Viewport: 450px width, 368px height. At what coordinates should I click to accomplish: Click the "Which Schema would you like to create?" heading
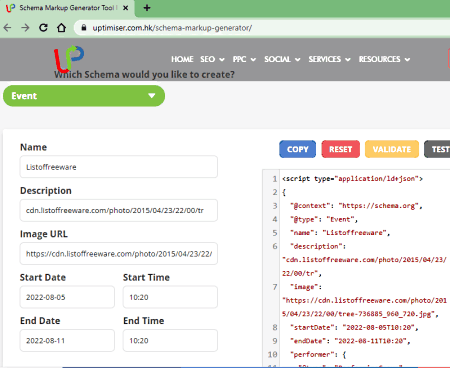[x=144, y=74]
